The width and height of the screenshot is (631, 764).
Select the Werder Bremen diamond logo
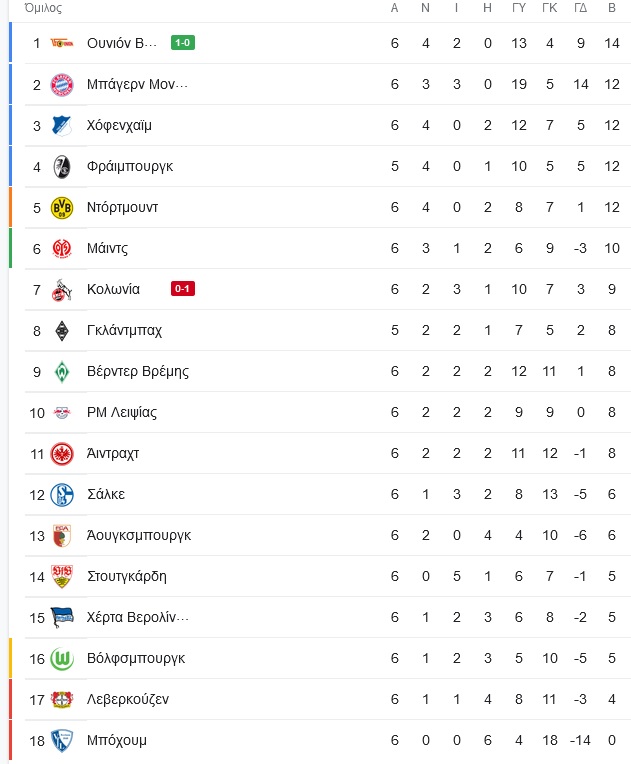pyautogui.click(x=62, y=372)
